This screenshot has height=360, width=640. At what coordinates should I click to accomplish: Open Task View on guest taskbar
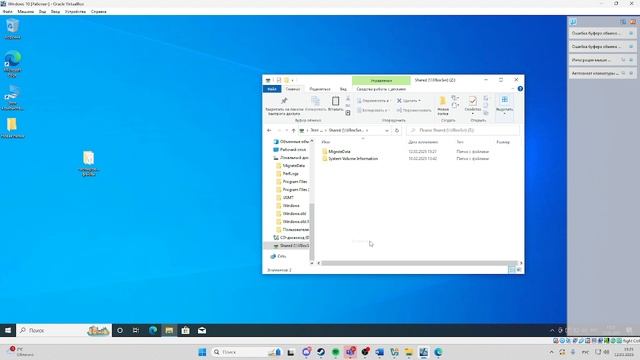pyautogui.click(x=136, y=330)
